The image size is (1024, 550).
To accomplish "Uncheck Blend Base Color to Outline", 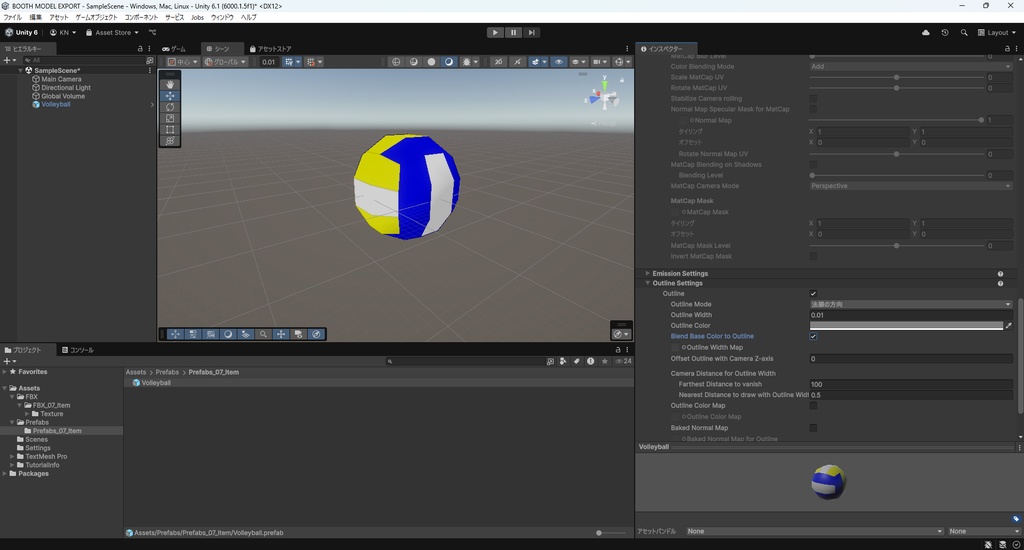I will pyautogui.click(x=813, y=336).
